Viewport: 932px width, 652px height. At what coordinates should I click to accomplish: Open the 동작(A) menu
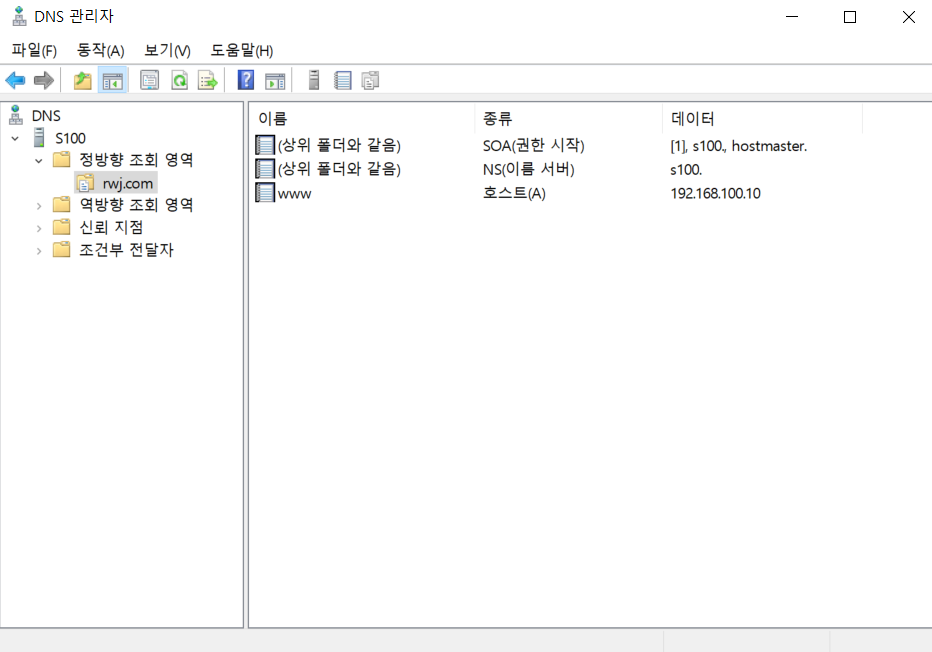coord(100,51)
